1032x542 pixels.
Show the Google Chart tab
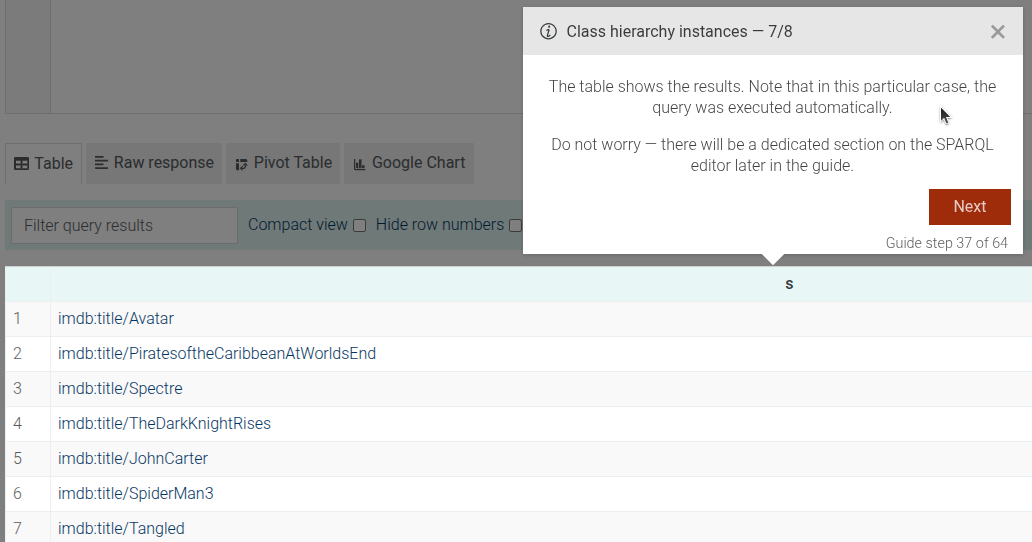pos(408,163)
